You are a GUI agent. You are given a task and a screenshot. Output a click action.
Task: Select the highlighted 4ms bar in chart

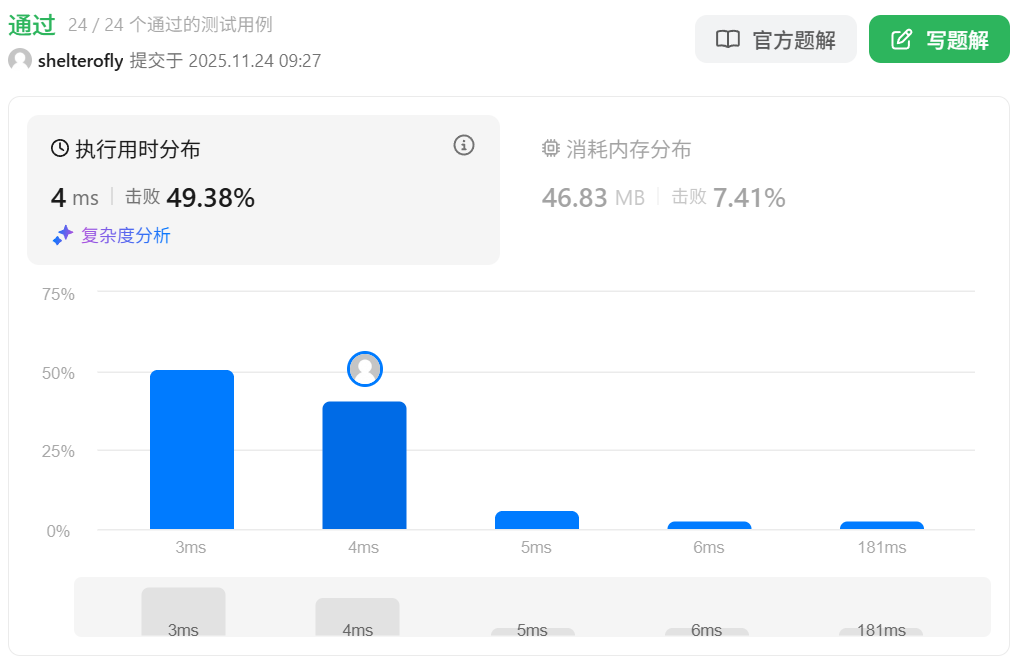point(364,465)
